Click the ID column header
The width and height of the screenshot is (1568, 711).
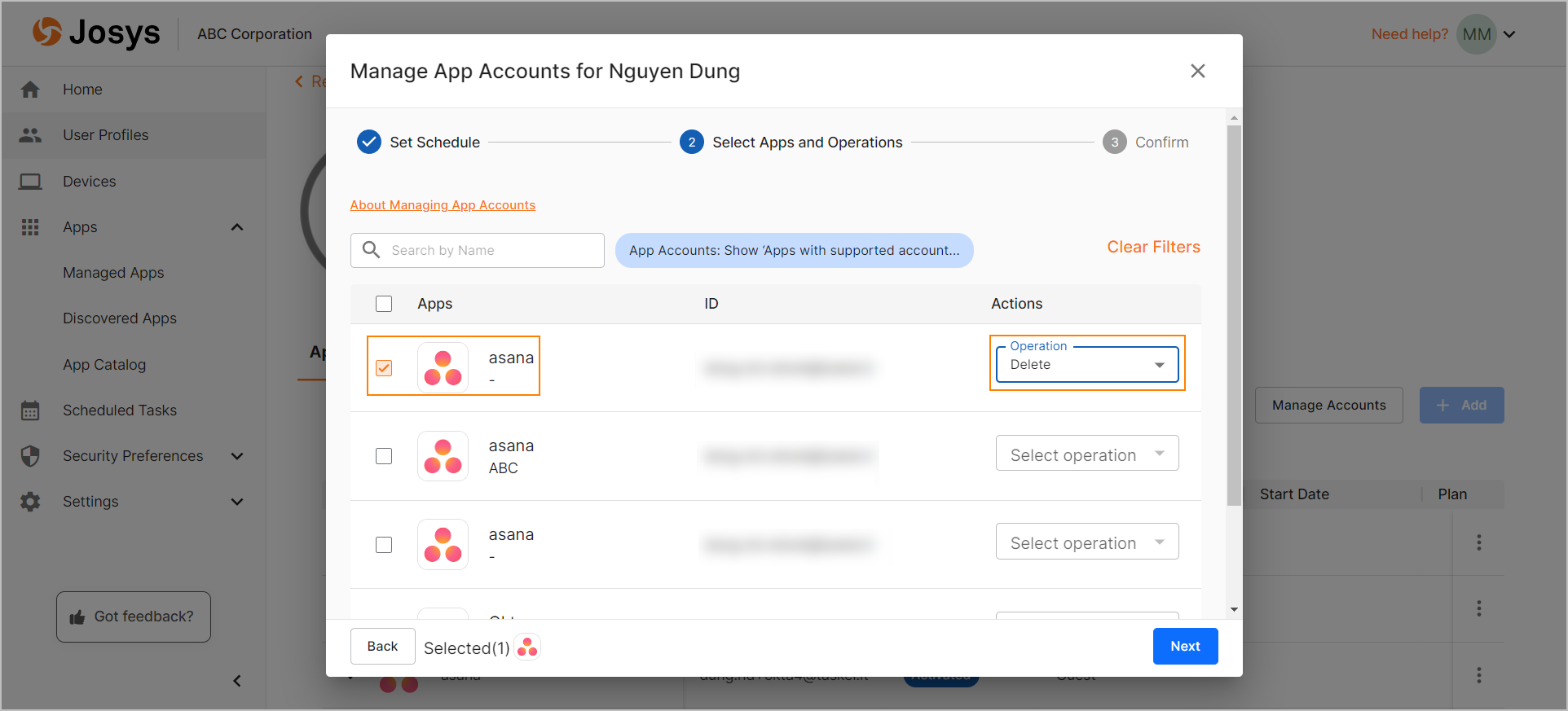[711, 304]
